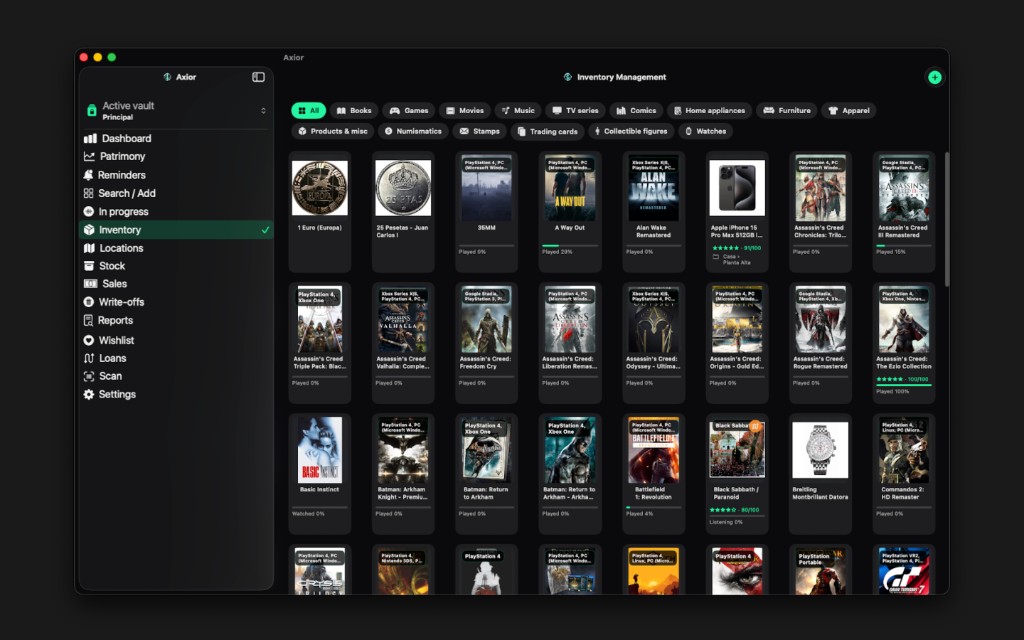
Task: Open Assassin's Creed Valhalla card
Action: coord(403,343)
